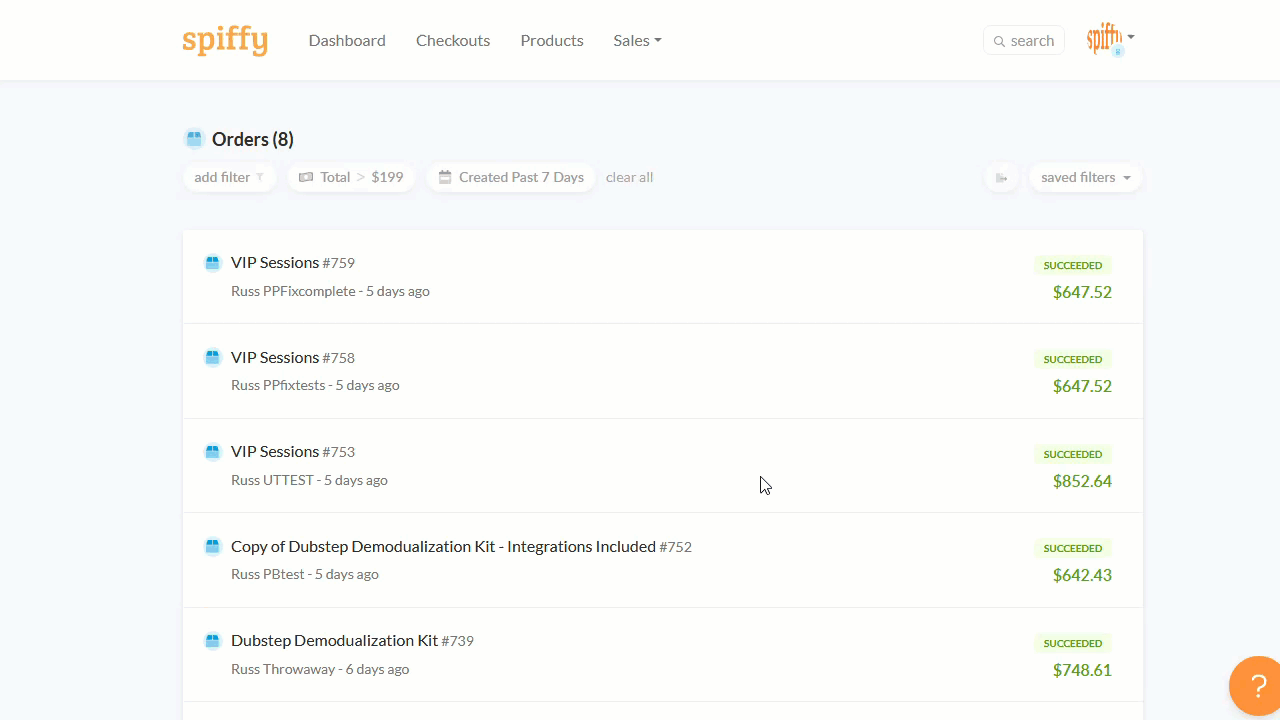Click the export icon button

coord(1001,178)
